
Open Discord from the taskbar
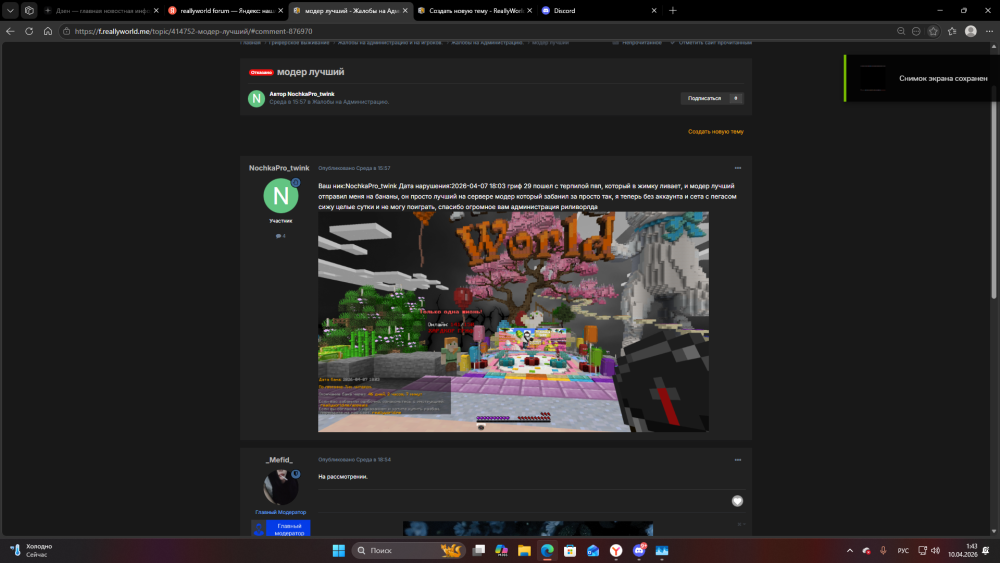pyautogui.click(x=639, y=550)
